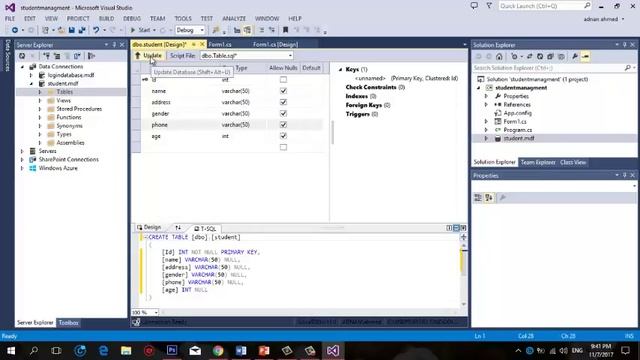The width and height of the screenshot is (640, 360).
Task: Click the Categorized icon in Properties panel
Action: [478, 198]
